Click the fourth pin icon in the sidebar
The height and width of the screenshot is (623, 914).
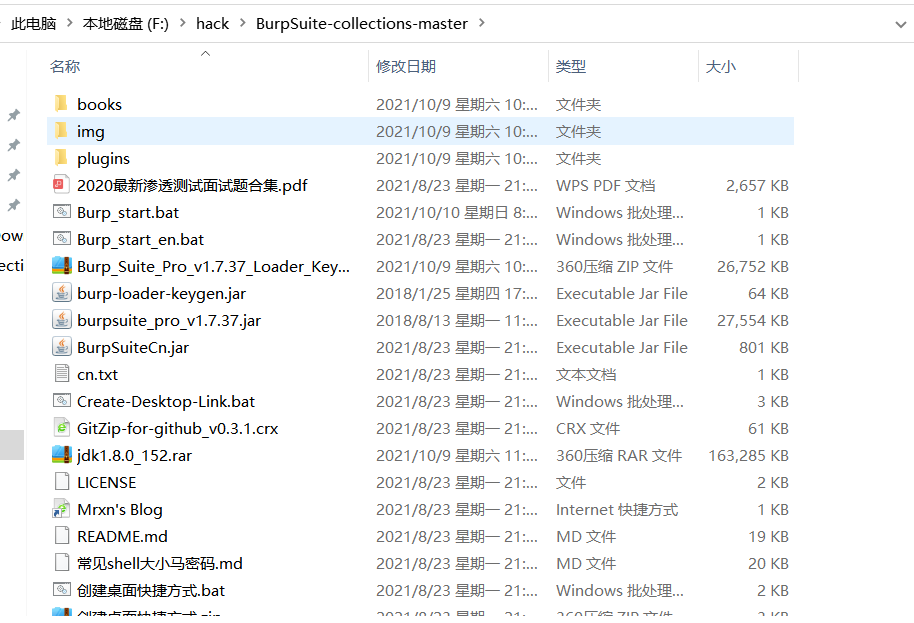point(13,205)
